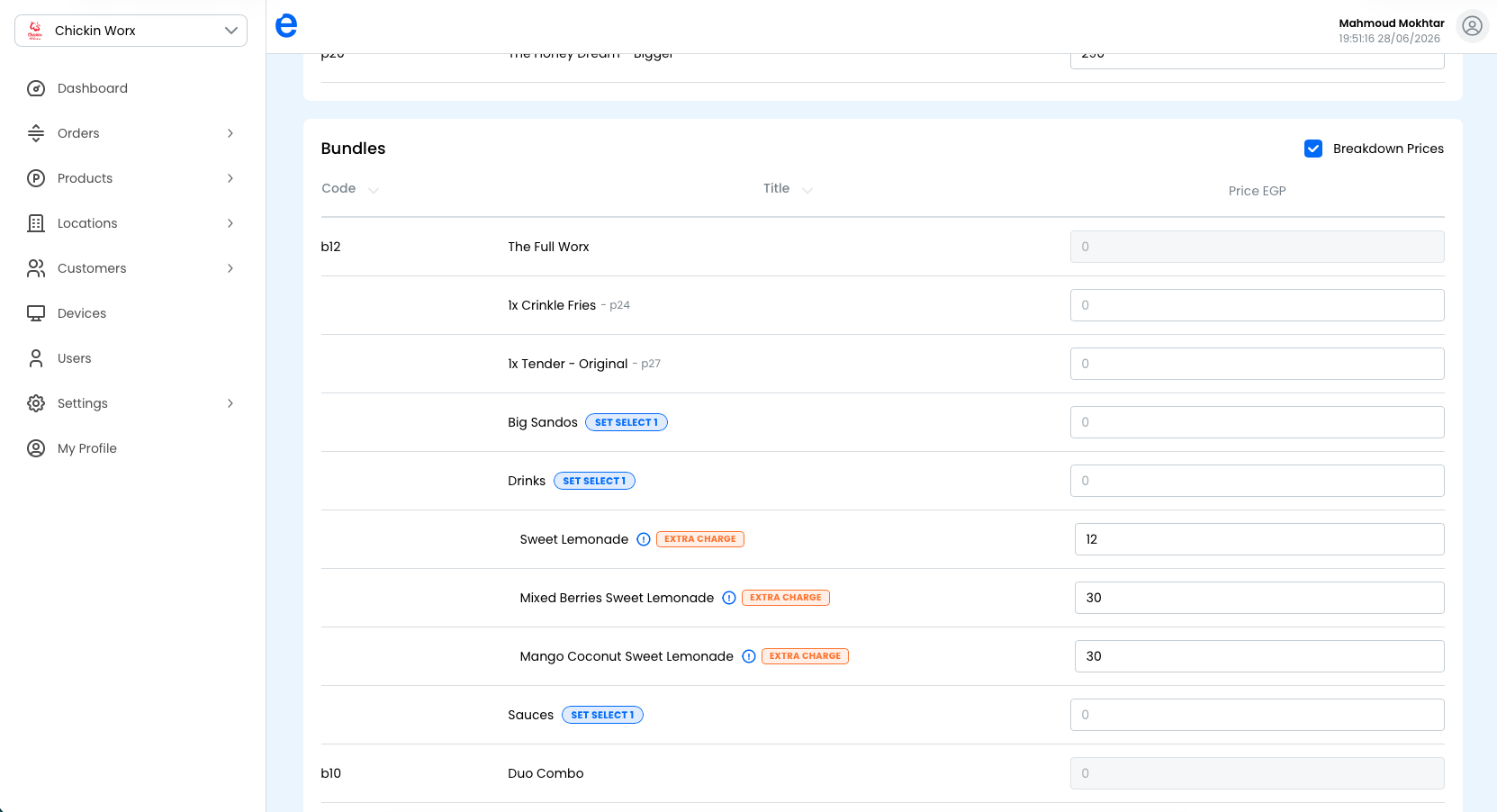The height and width of the screenshot is (812, 1497).
Task: Expand the Orders submenu chevron
Action: (230, 133)
